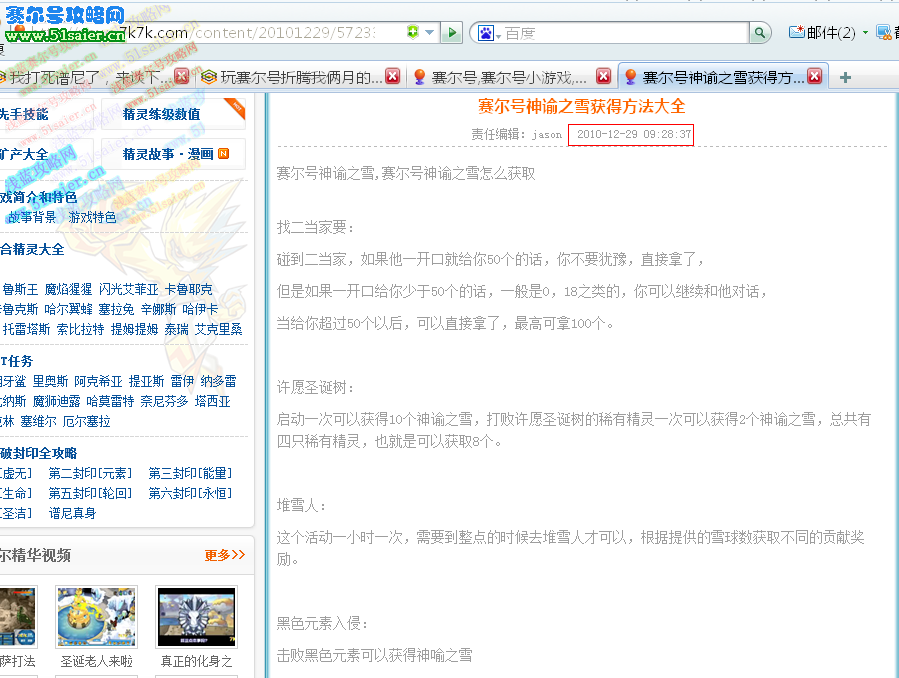Open the 哈伊卡 link
This screenshot has height=678, width=899.
pyautogui.click(x=200, y=309)
